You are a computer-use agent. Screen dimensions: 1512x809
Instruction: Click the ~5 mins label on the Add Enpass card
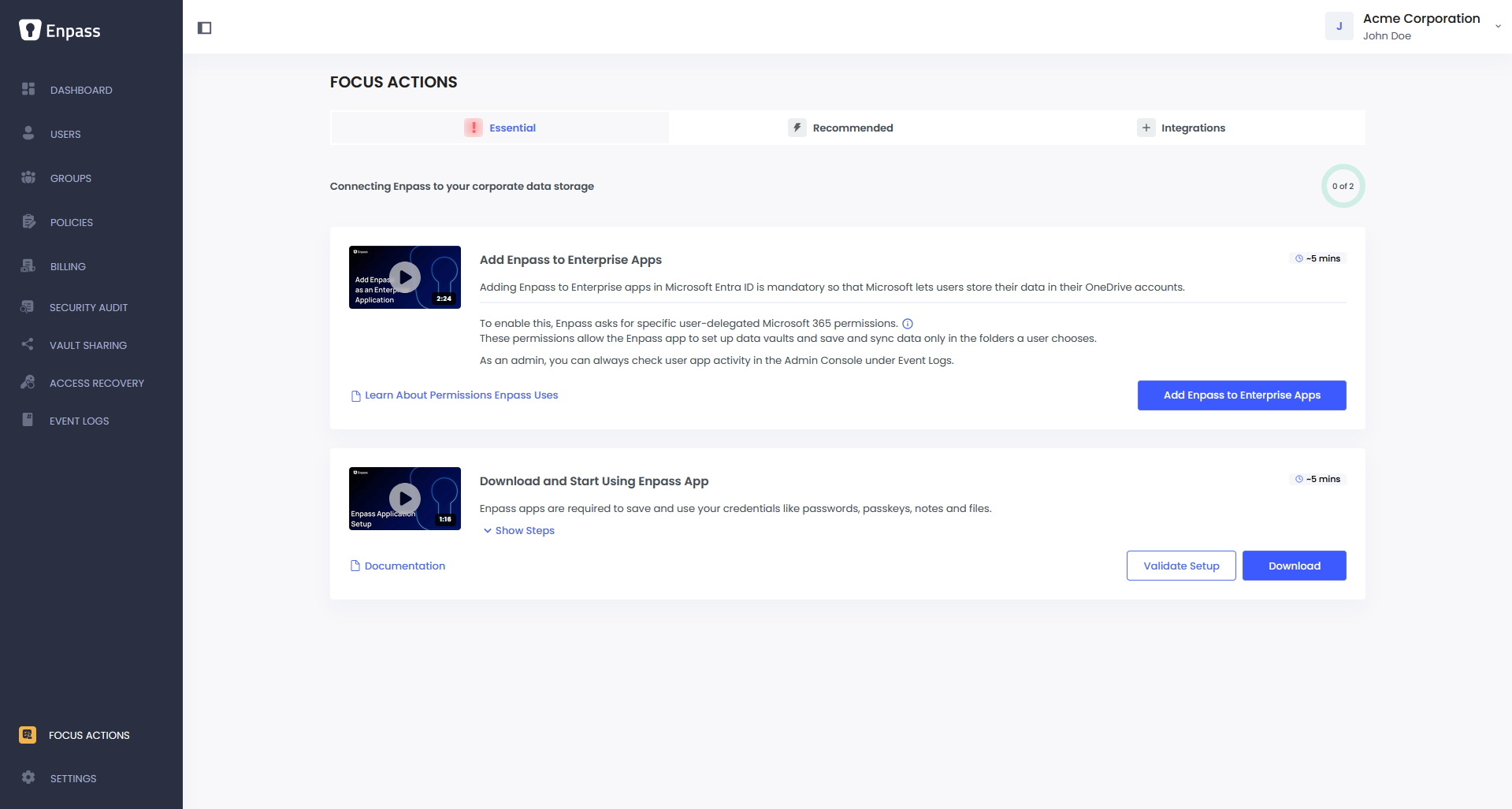click(1318, 258)
